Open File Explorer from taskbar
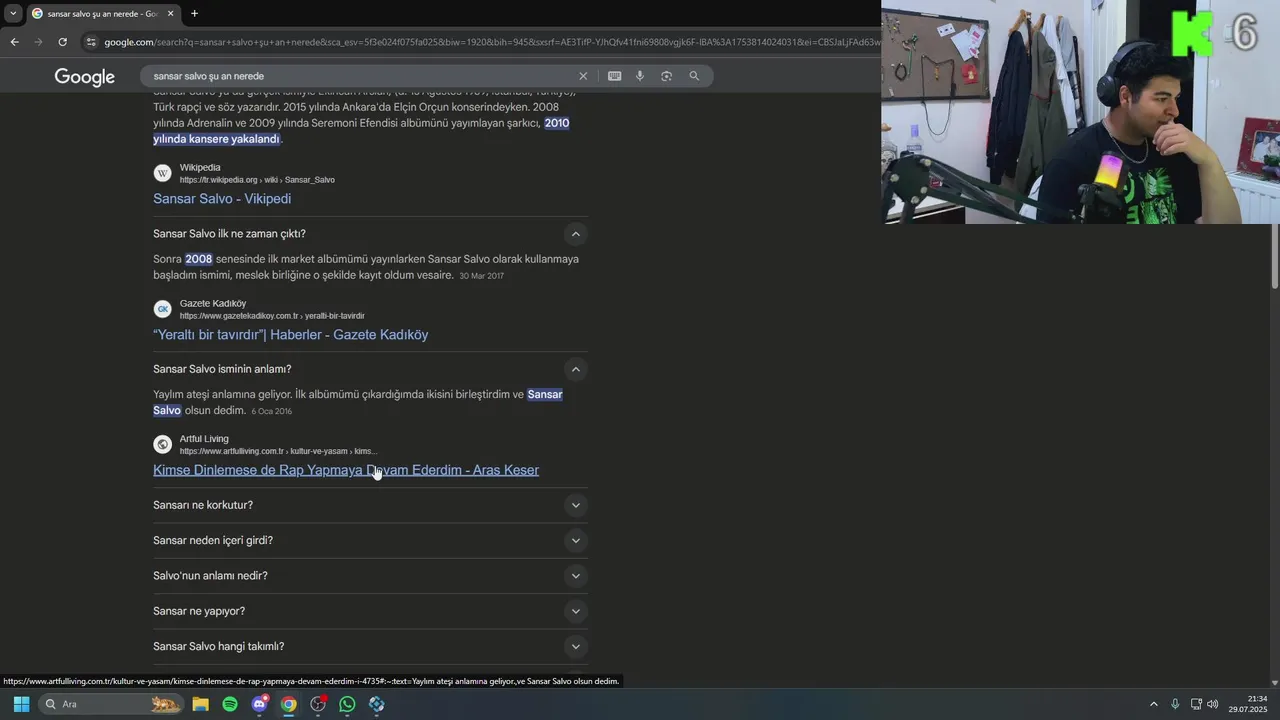1280x720 pixels. (x=200, y=704)
